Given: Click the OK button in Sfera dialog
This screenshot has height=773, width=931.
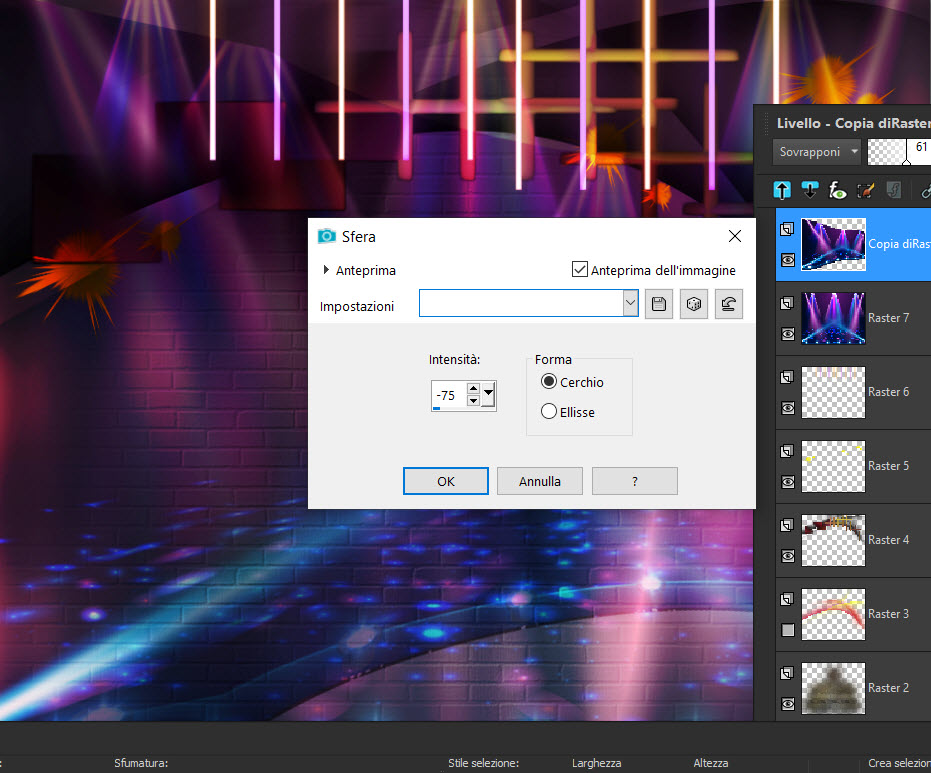Looking at the screenshot, I should [x=446, y=481].
